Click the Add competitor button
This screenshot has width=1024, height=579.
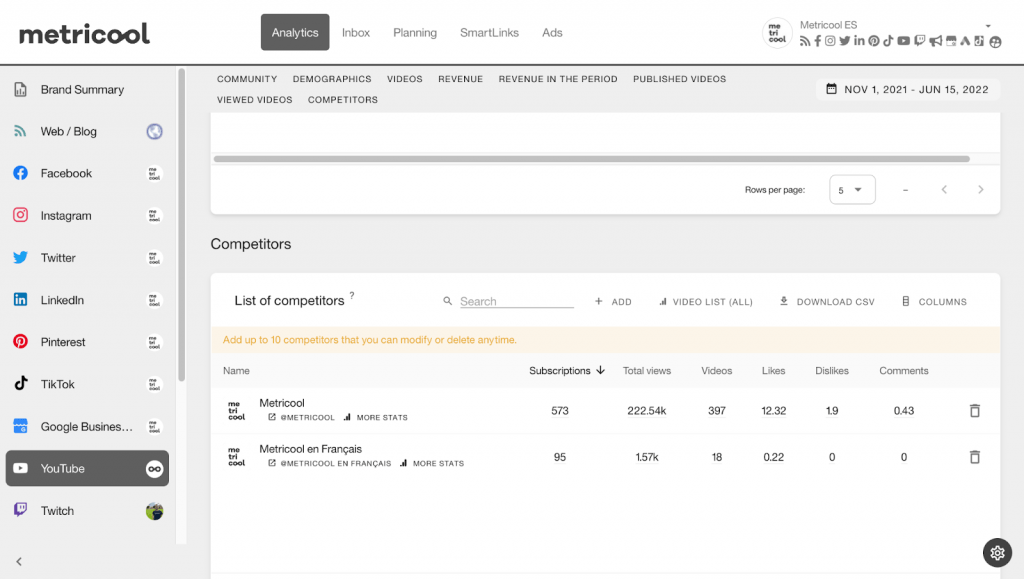[x=613, y=302]
